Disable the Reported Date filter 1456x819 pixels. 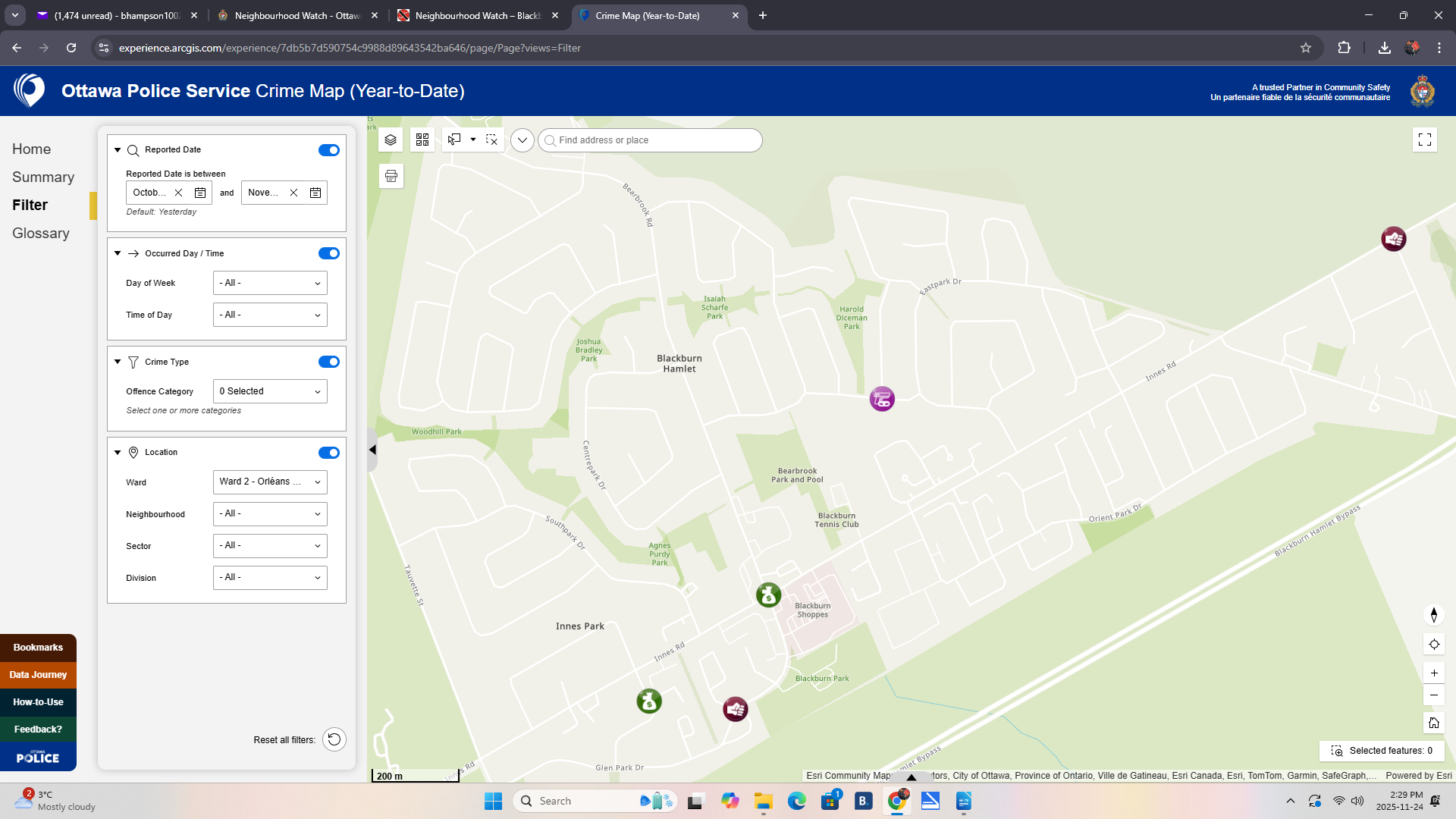(328, 149)
